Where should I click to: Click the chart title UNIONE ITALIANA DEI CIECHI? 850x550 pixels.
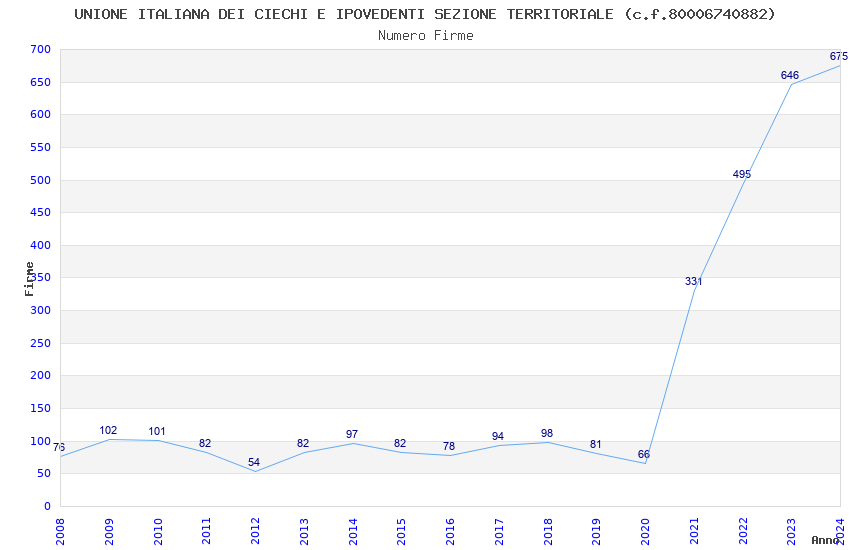click(424, 14)
